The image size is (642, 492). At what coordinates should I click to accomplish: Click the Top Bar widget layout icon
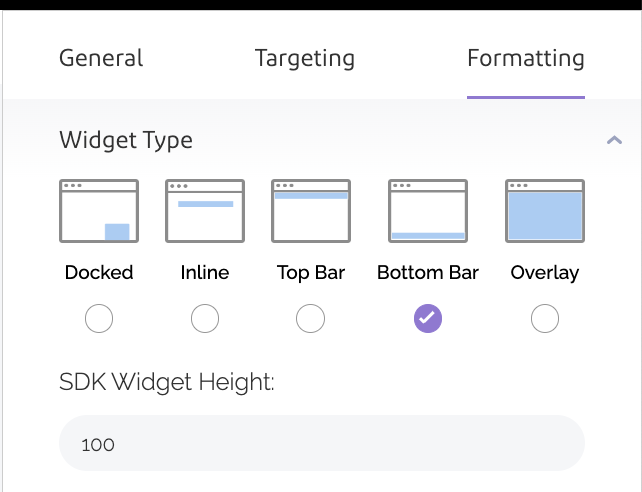click(311, 211)
